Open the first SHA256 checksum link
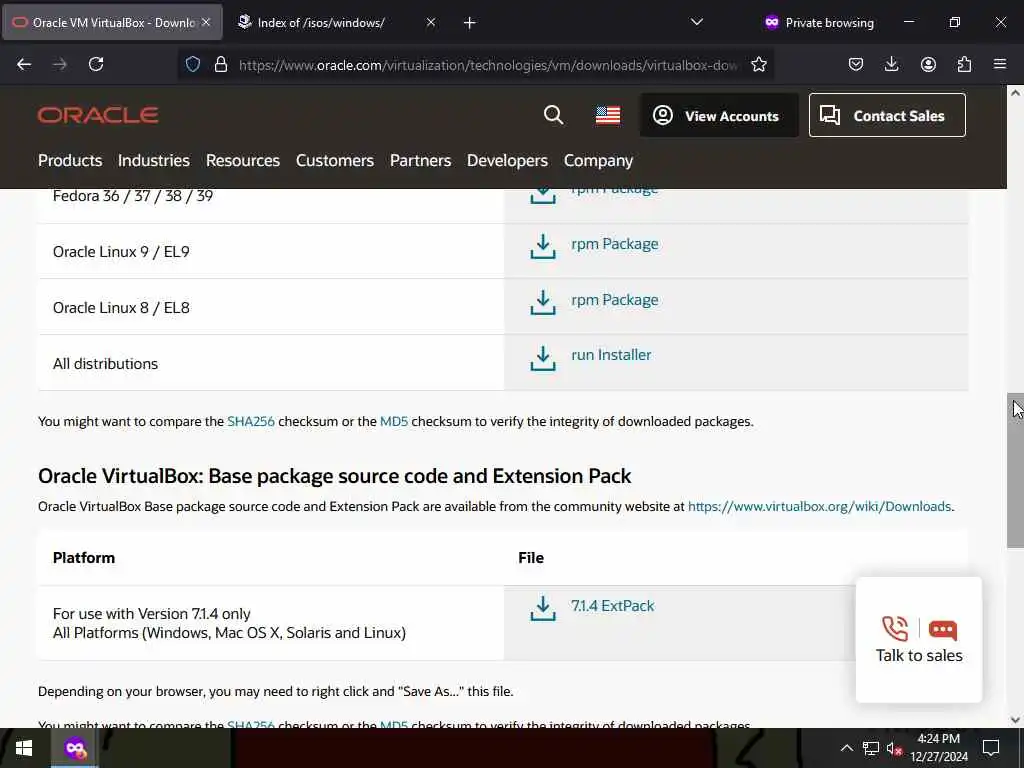This screenshot has width=1024, height=768. pos(251,422)
